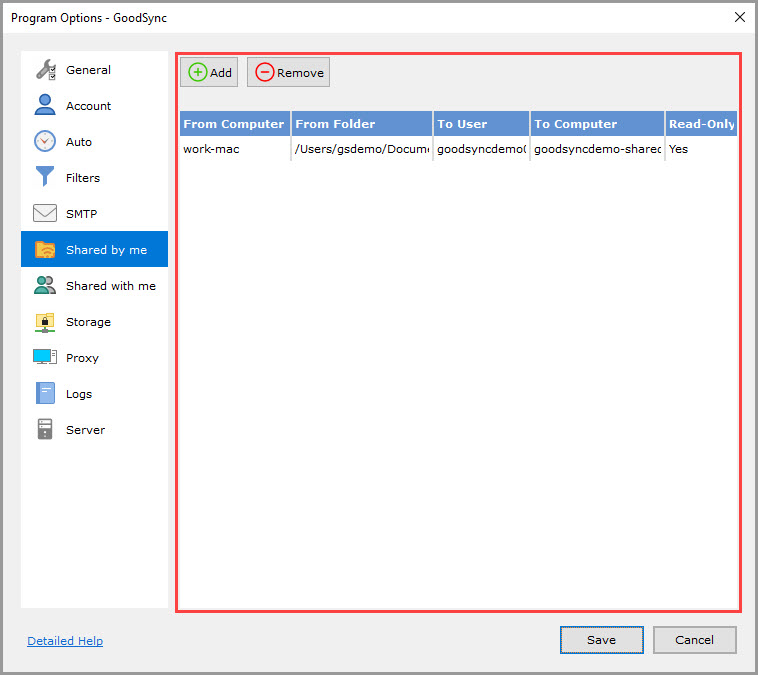Open the Auto settings label
Screen dimensions: 758x675
coord(79,142)
